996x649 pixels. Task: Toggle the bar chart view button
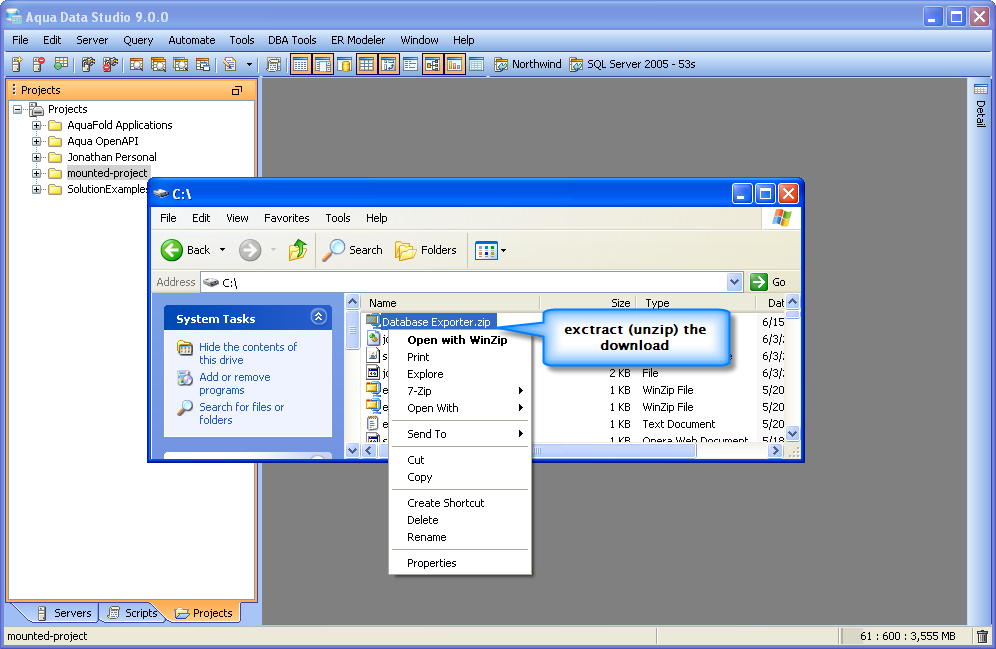tap(454, 64)
